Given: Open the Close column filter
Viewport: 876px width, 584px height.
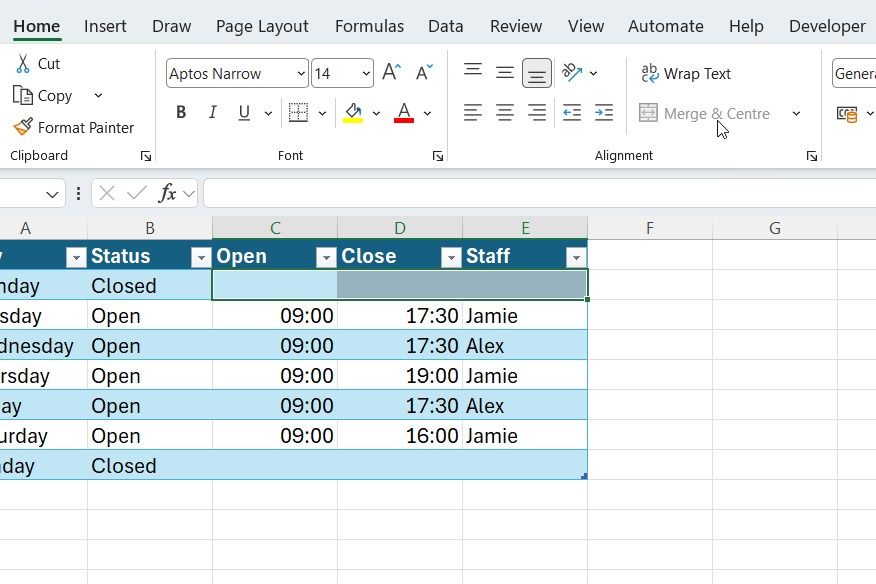Looking at the screenshot, I should coord(451,257).
